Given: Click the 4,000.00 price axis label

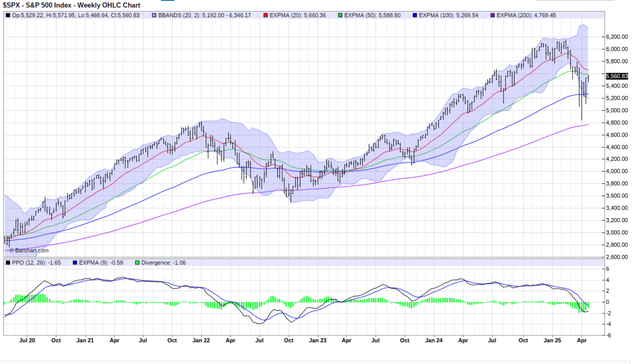Looking at the screenshot, I should 616,171.
